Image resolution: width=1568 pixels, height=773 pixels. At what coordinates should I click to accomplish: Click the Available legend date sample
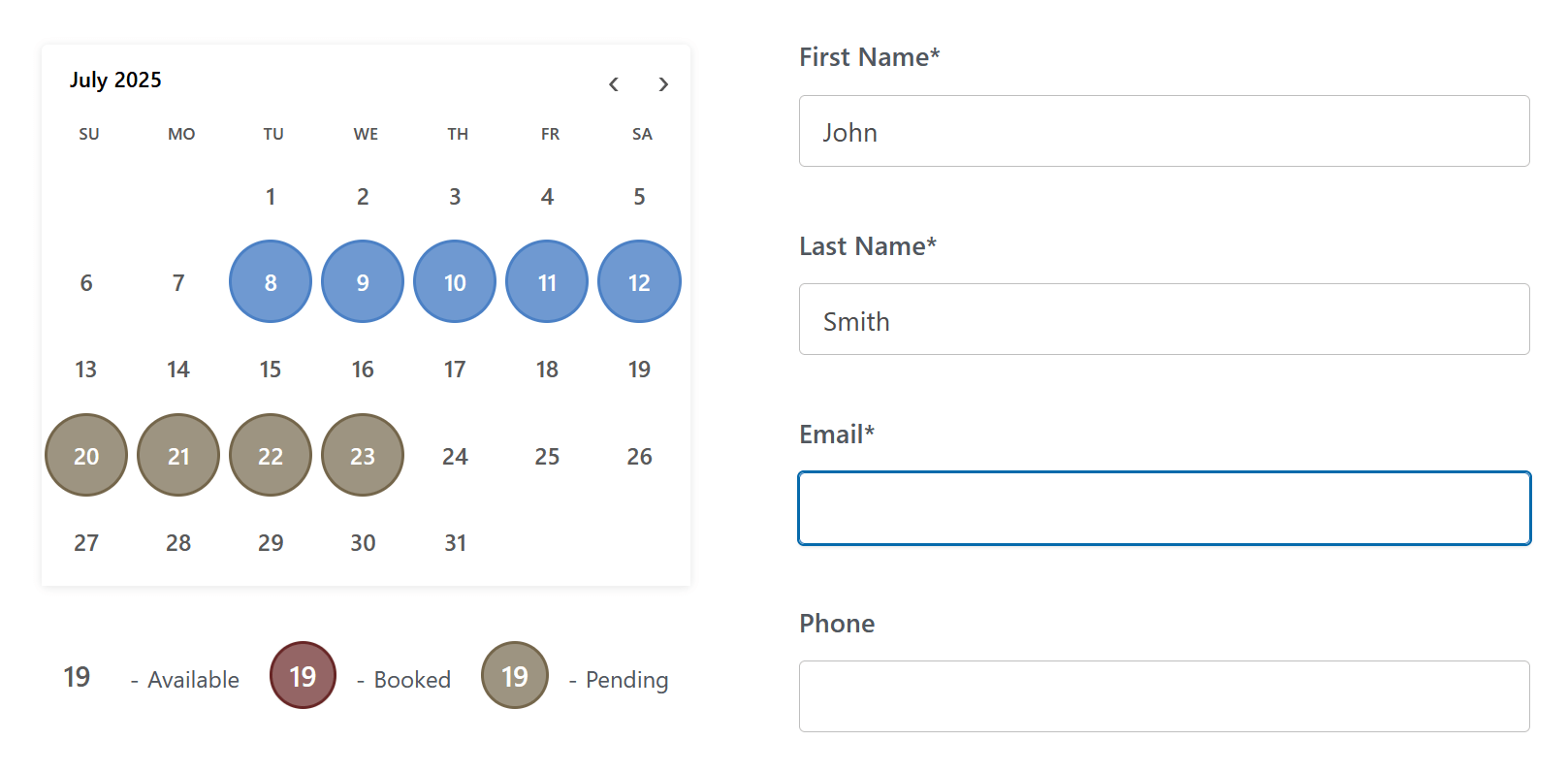77,676
